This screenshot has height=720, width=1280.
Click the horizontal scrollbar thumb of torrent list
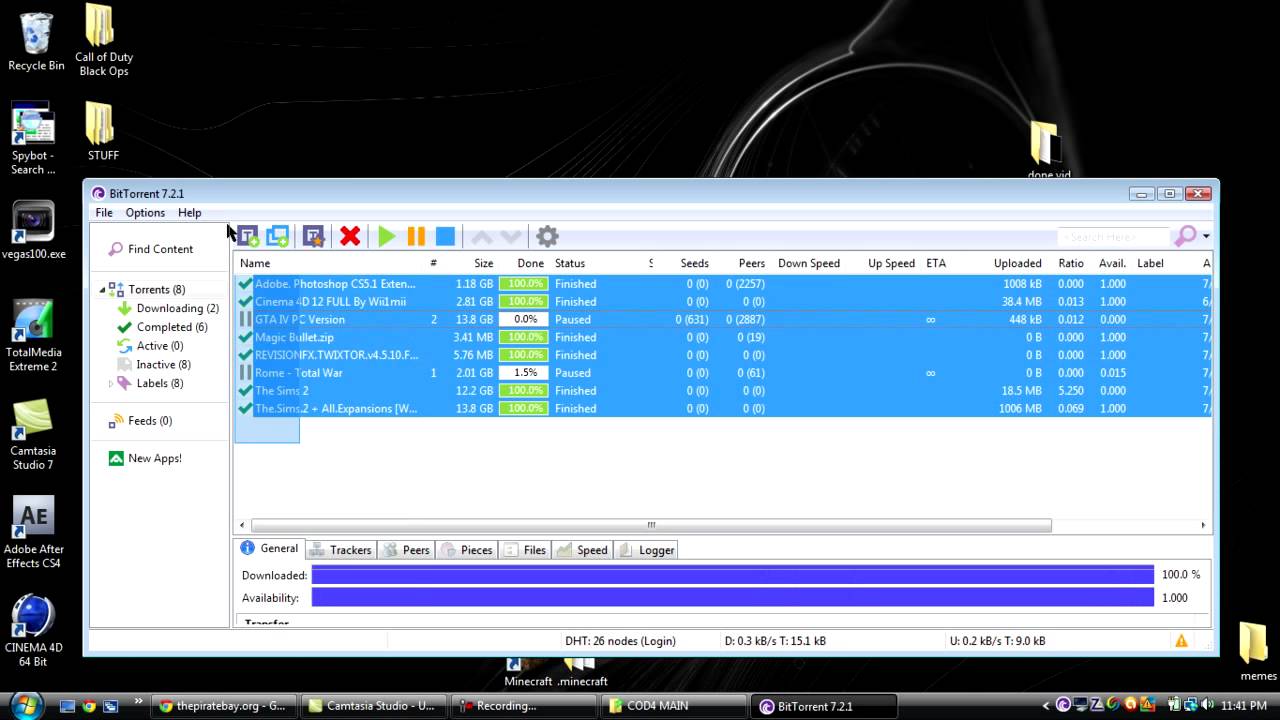(651, 525)
